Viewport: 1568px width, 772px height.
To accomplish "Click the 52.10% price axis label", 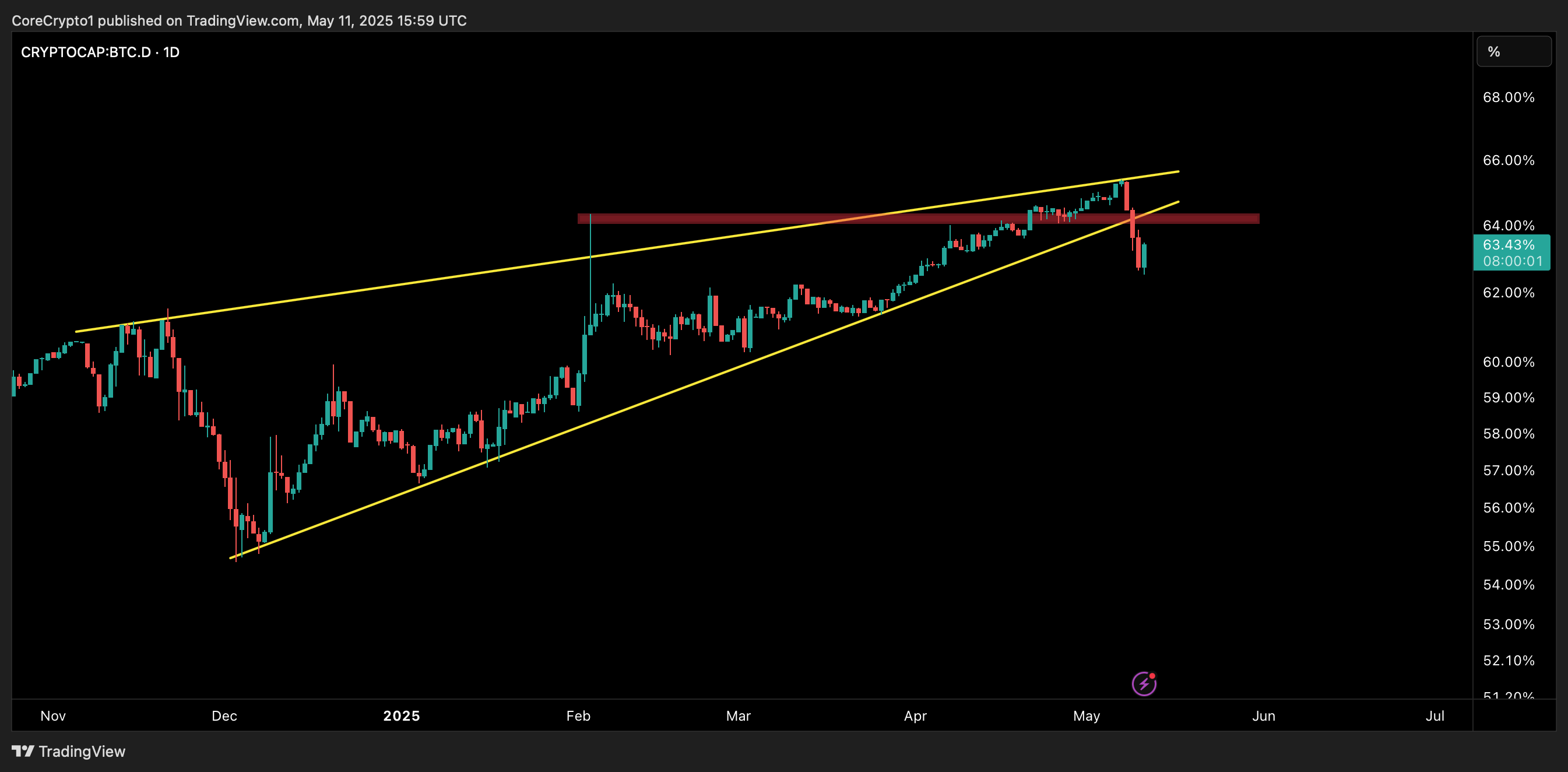I will click(x=1509, y=661).
